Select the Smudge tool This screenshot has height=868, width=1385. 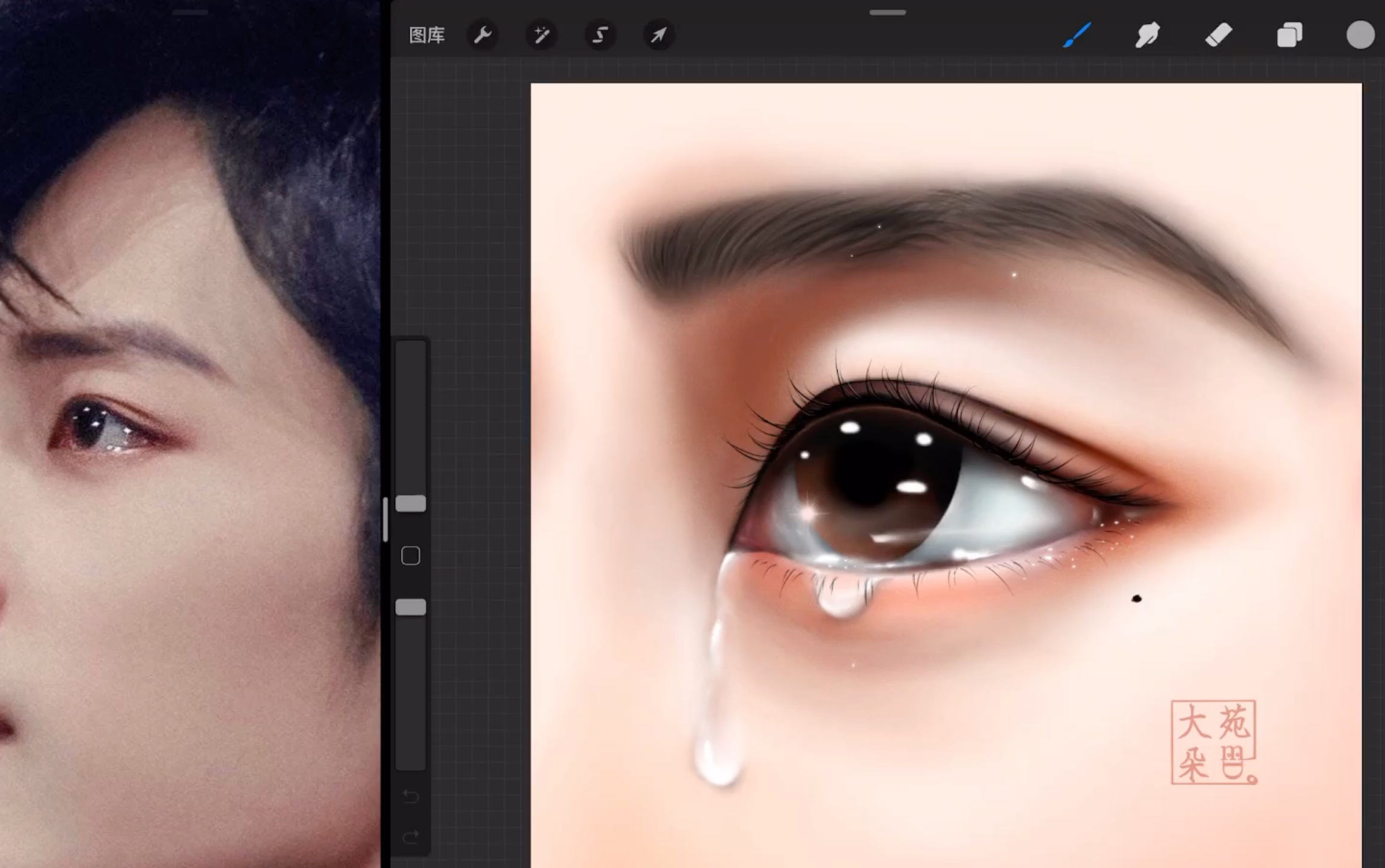coord(1148,35)
